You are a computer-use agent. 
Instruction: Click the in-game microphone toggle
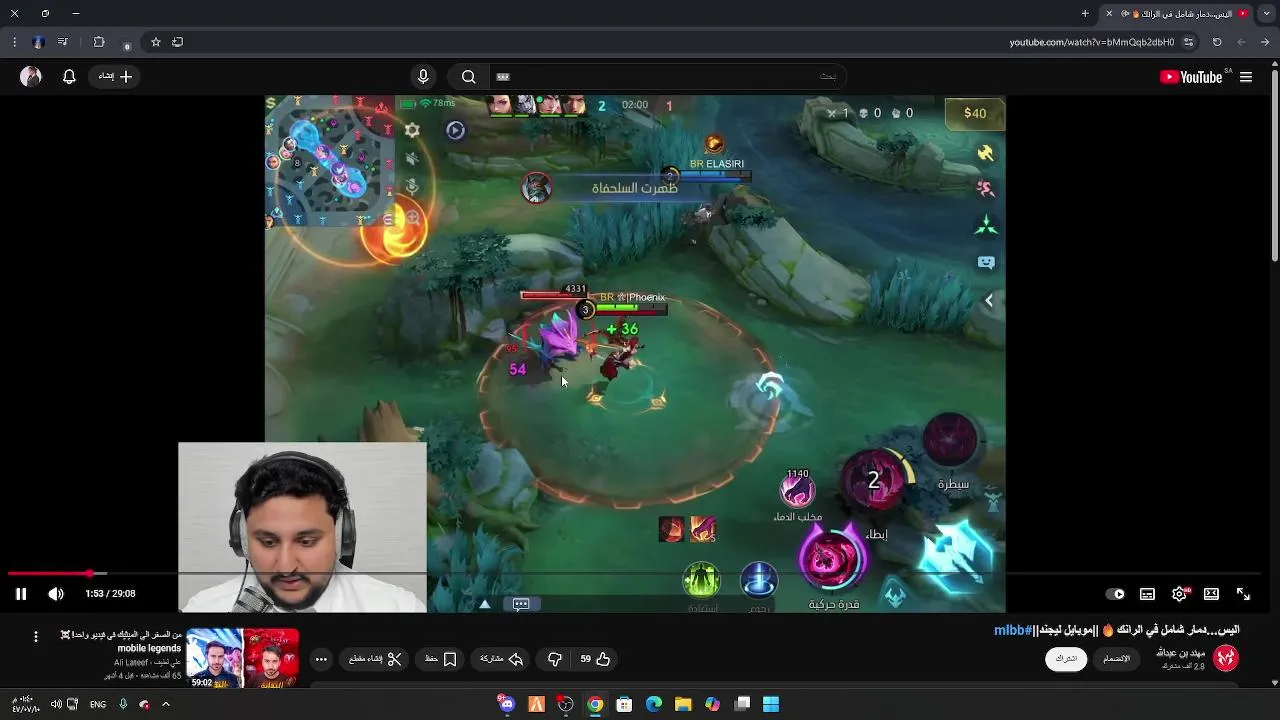[412, 187]
